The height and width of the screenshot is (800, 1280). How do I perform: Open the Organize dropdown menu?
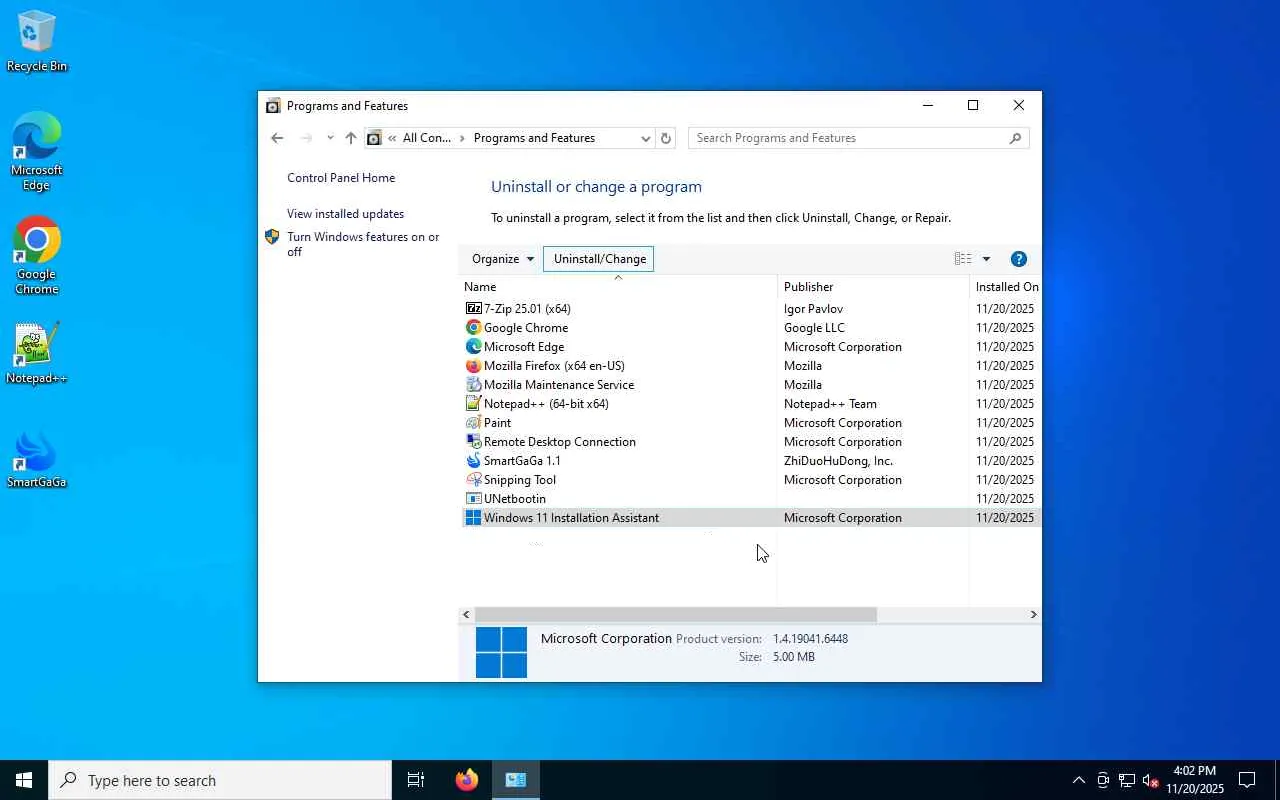(503, 259)
